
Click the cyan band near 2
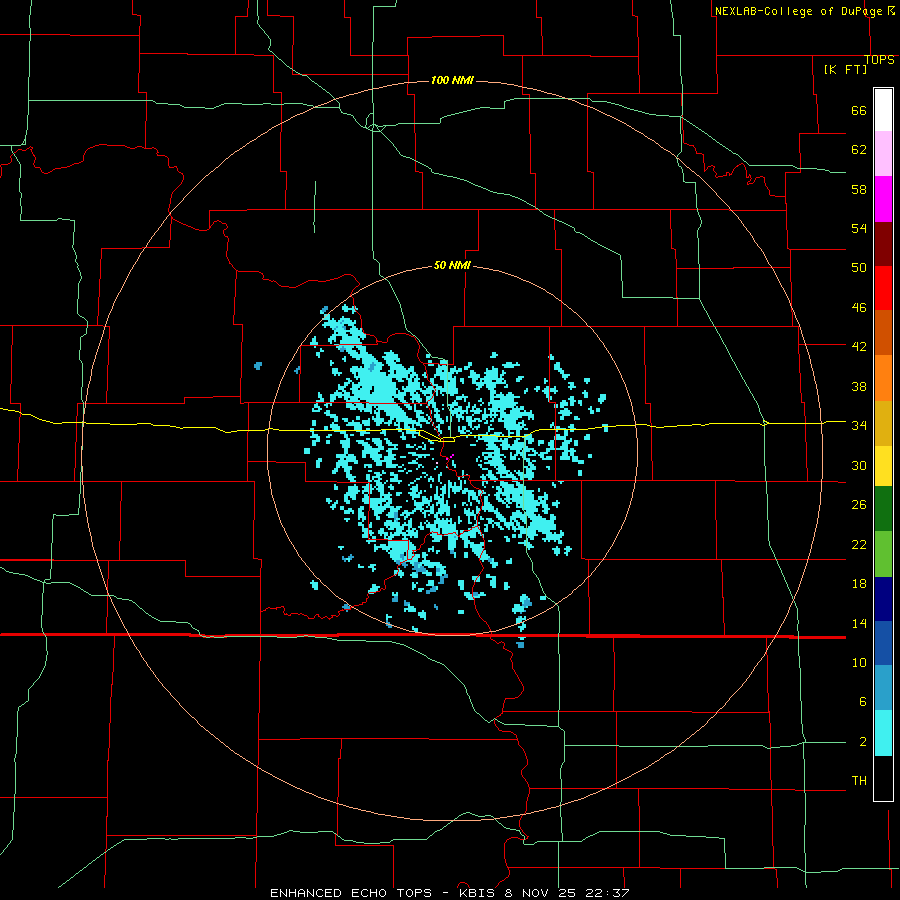883,733
